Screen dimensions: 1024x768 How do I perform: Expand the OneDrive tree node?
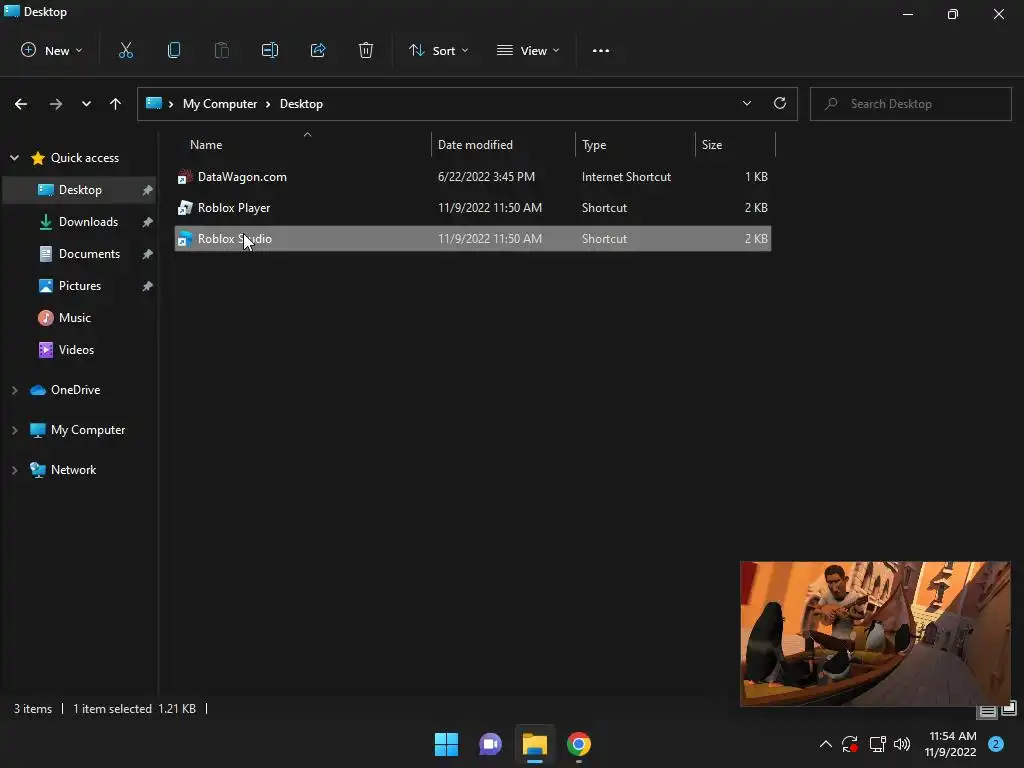(x=14, y=390)
